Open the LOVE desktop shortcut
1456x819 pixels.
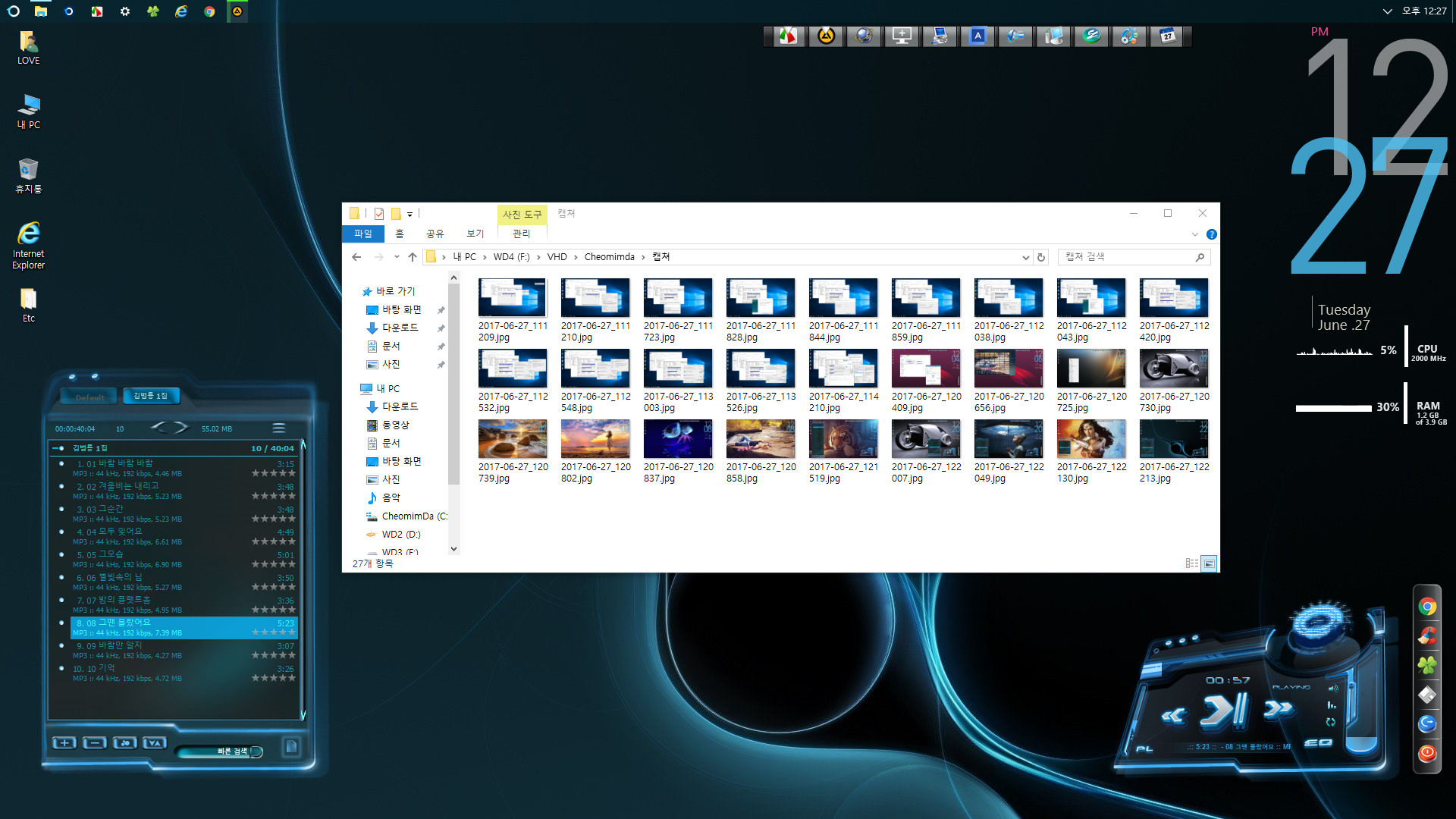[x=29, y=48]
